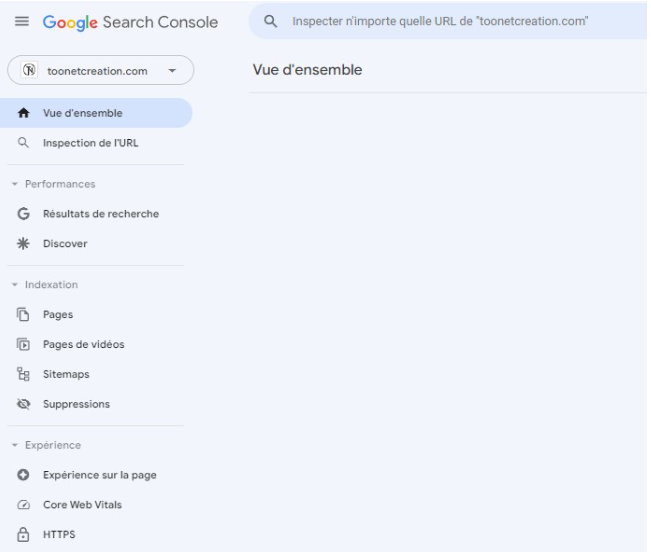Click the Core Web Vitals gauge icon

click(22, 504)
